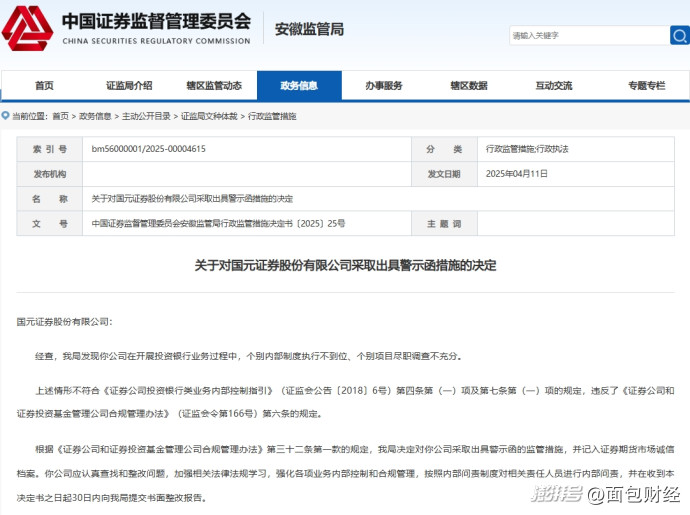
Task: Click the 名称 row document name cell
Action: [x=378, y=199]
